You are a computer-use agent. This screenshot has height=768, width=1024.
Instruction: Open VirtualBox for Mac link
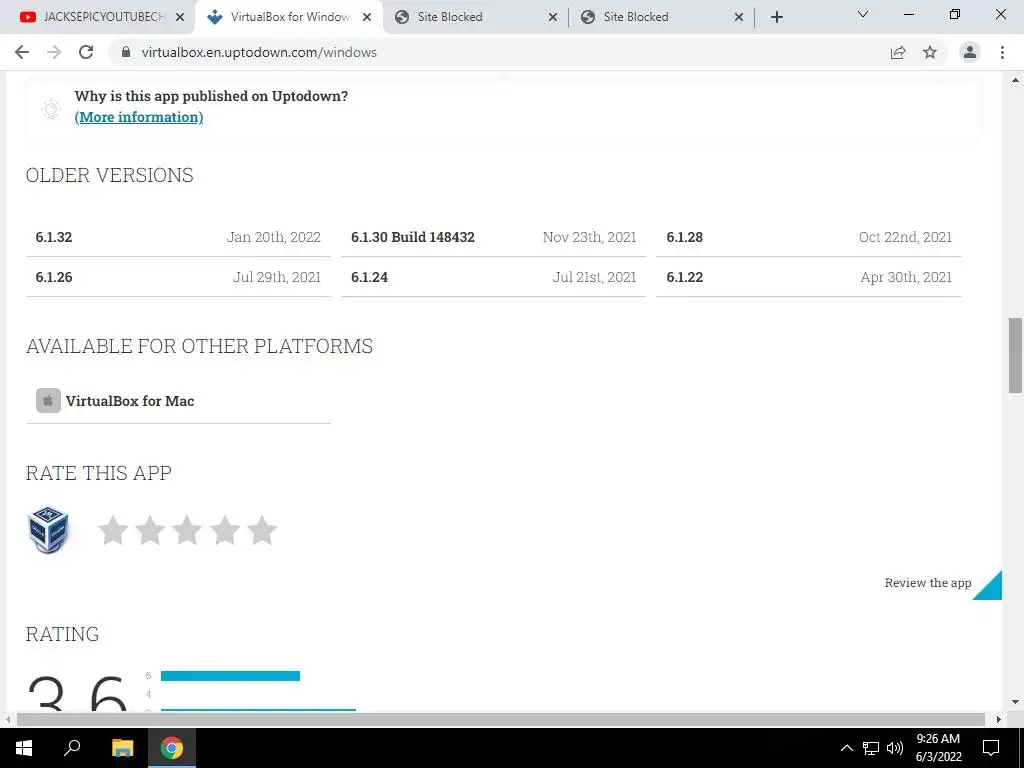click(130, 401)
